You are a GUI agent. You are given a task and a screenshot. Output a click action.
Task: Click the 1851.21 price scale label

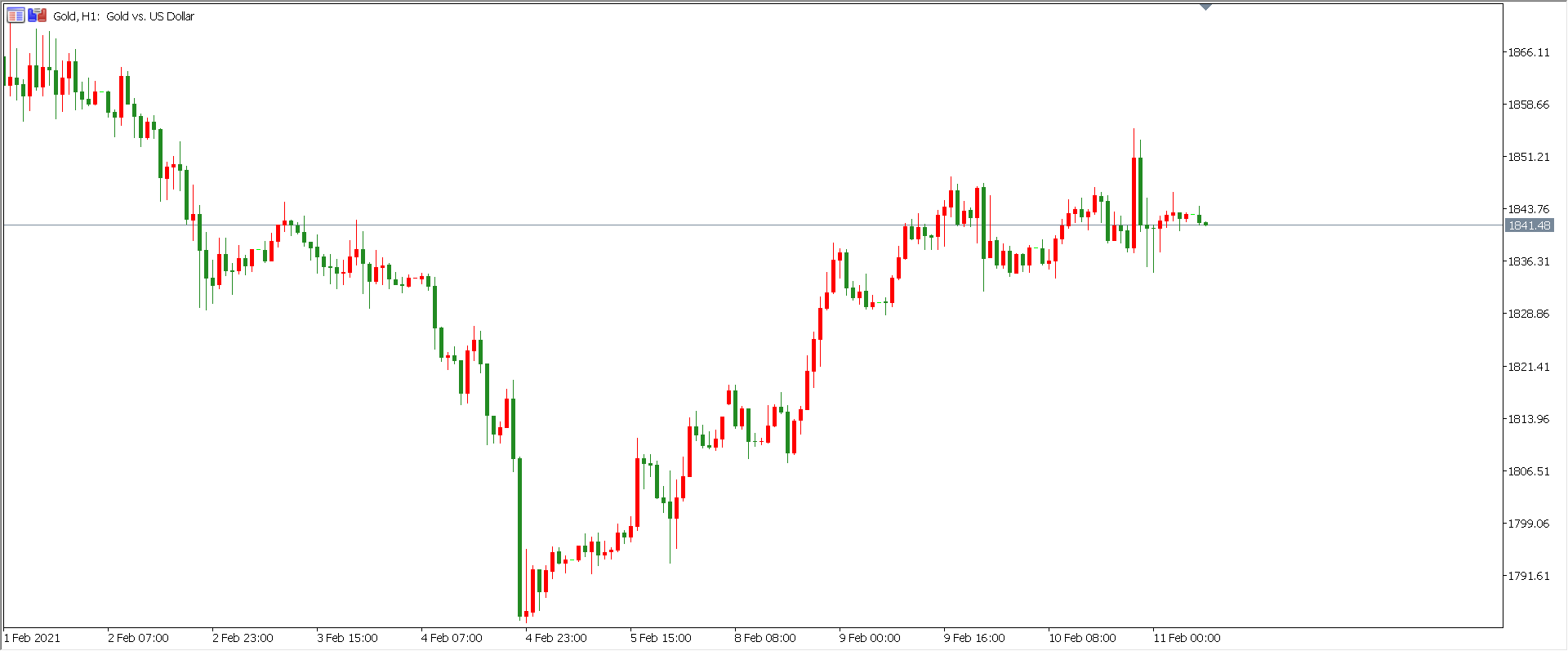(x=1528, y=157)
